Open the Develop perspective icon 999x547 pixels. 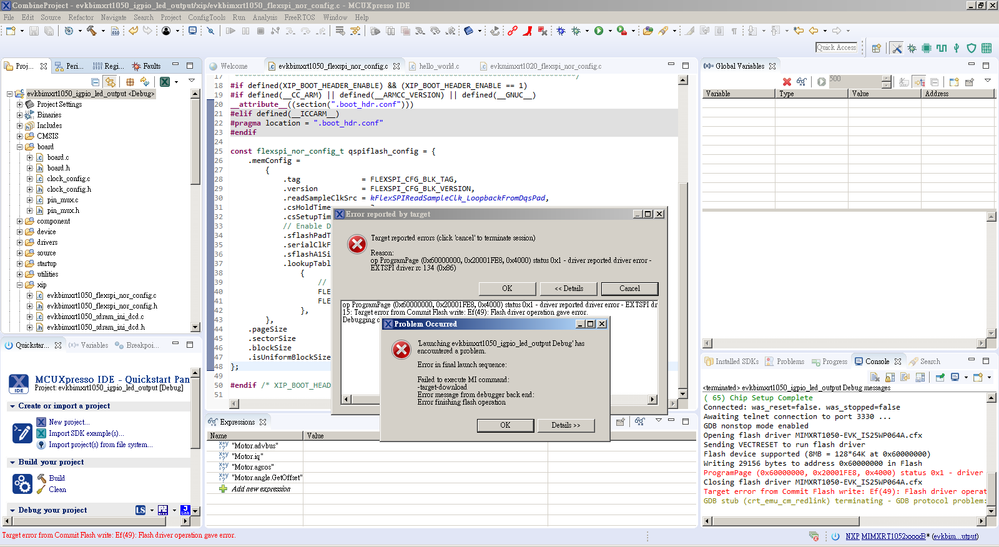[x=897, y=48]
